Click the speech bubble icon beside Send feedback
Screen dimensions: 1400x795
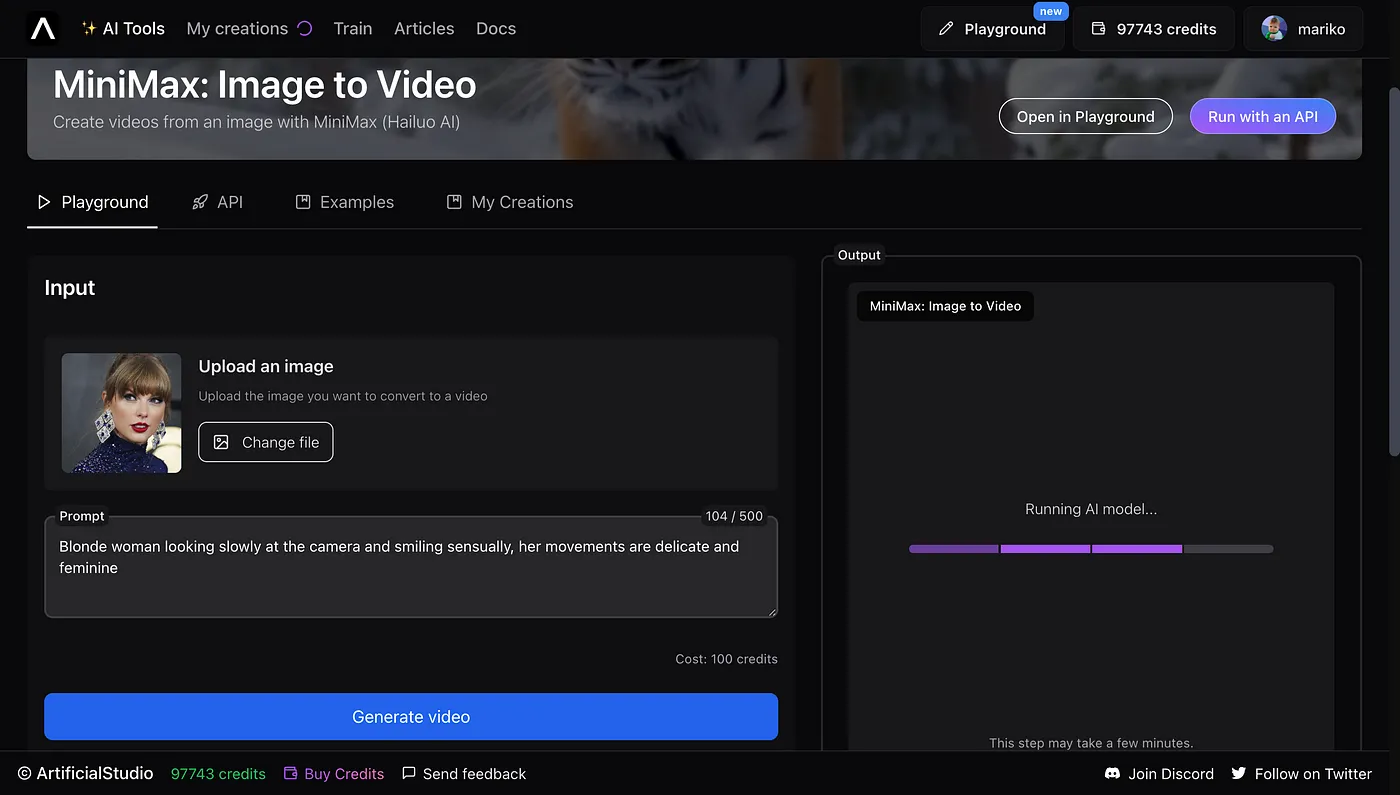coord(409,773)
